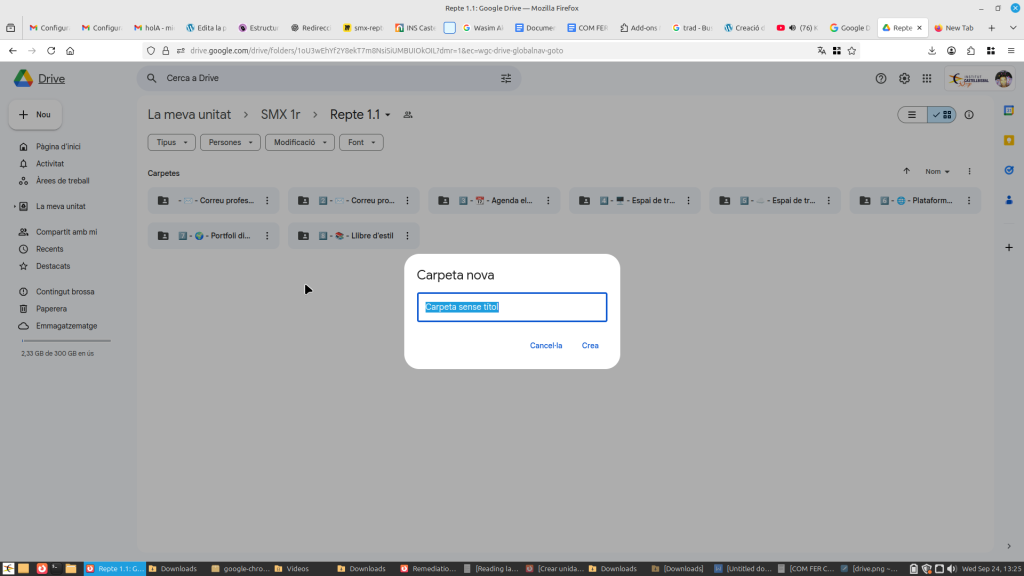
Task: Open more options for Llibre d'estil folder
Action: point(408,236)
